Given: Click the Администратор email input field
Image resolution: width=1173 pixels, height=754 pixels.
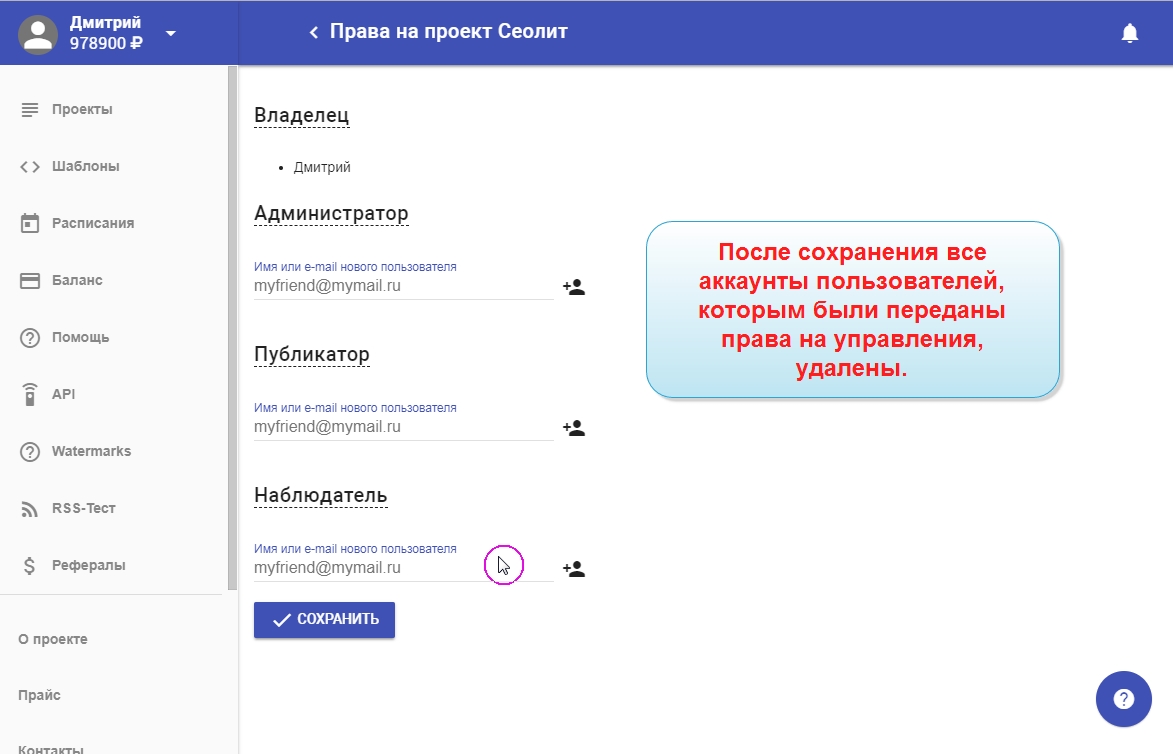Looking at the screenshot, I should (x=403, y=286).
